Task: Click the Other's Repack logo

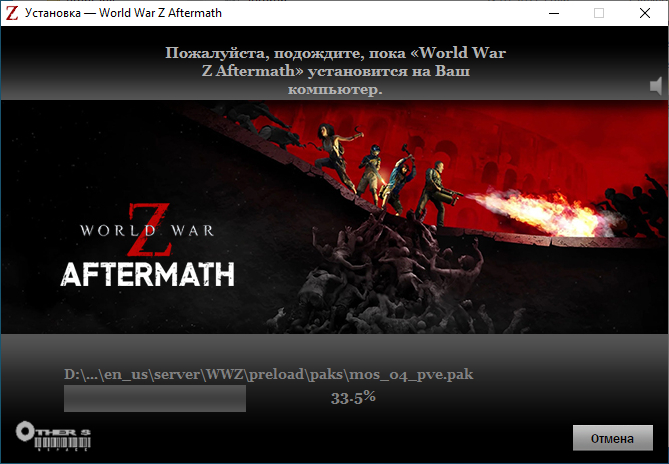Action: pos(53,436)
